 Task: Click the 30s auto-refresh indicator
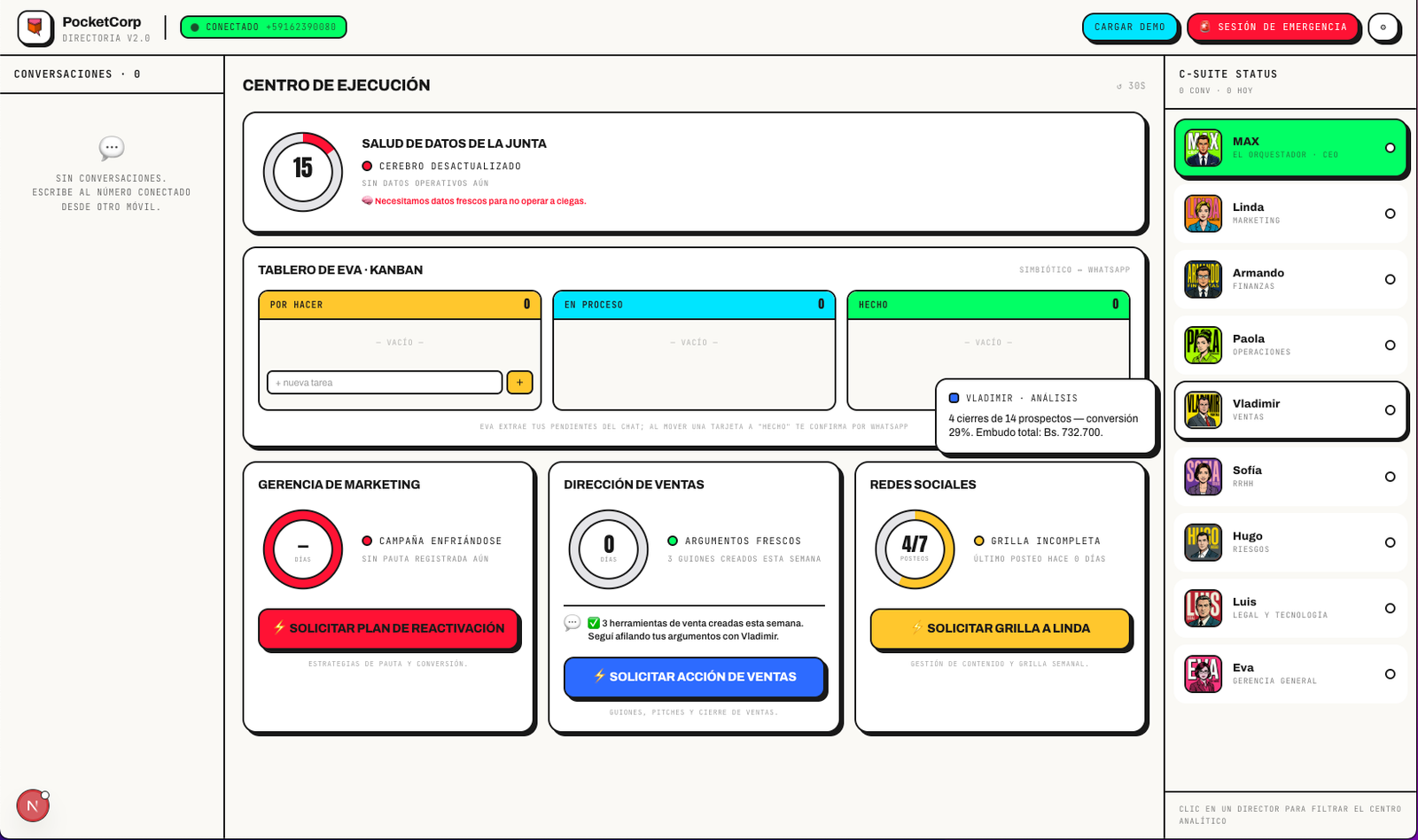coord(1132,86)
